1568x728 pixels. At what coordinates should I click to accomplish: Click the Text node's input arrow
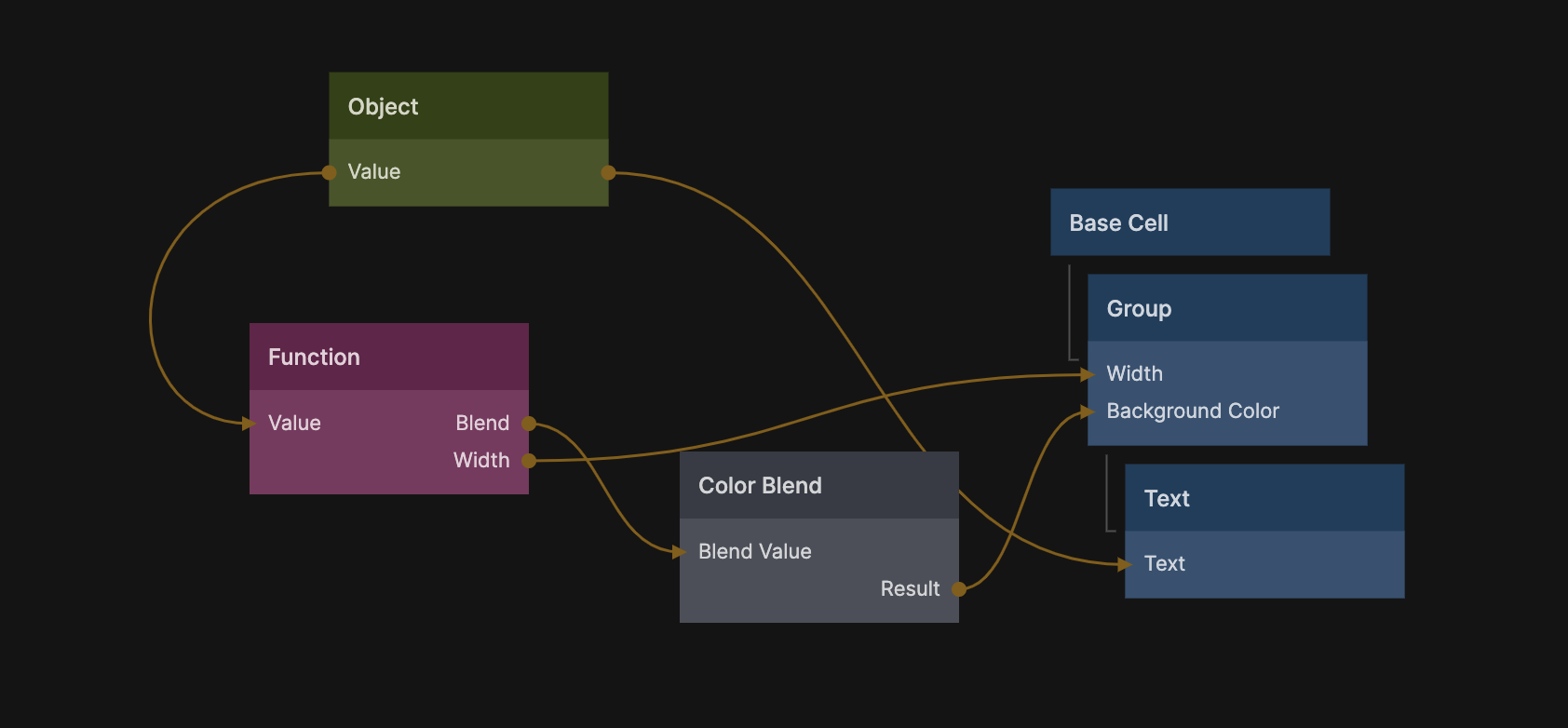click(1124, 564)
